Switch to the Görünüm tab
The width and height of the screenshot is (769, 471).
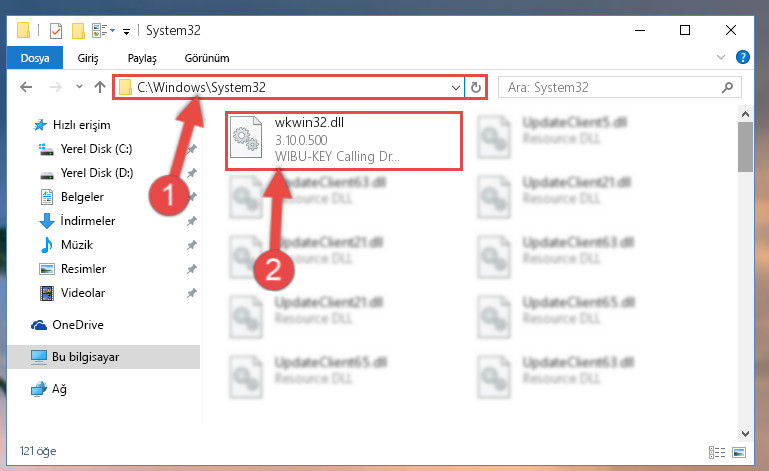click(206, 58)
